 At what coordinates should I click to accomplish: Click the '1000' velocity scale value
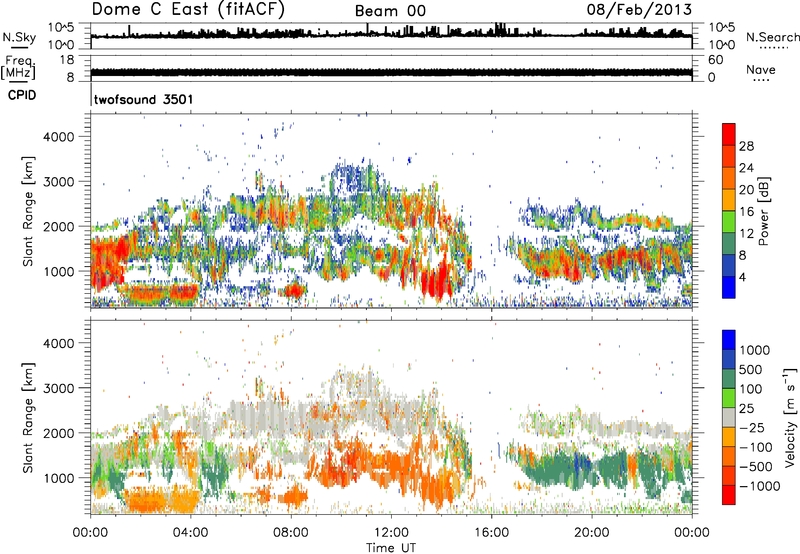pyautogui.click(x=755, y=350)
